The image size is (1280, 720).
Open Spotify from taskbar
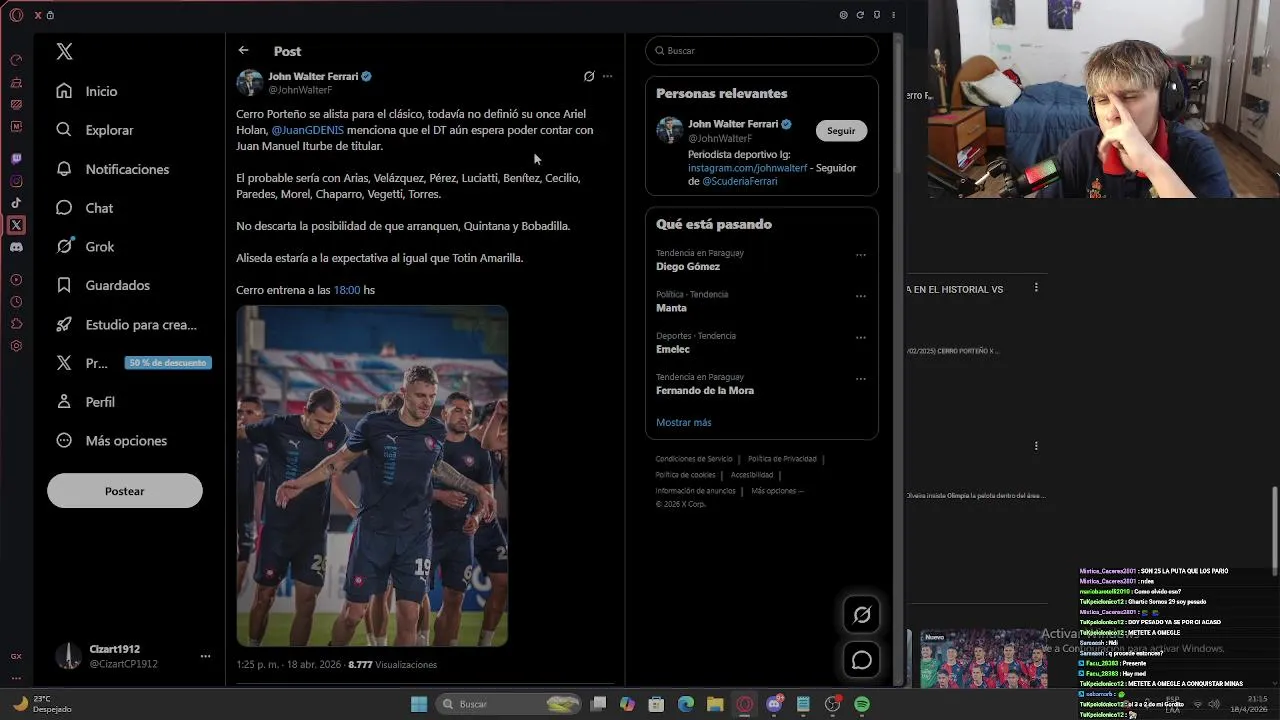pos(862,704)
